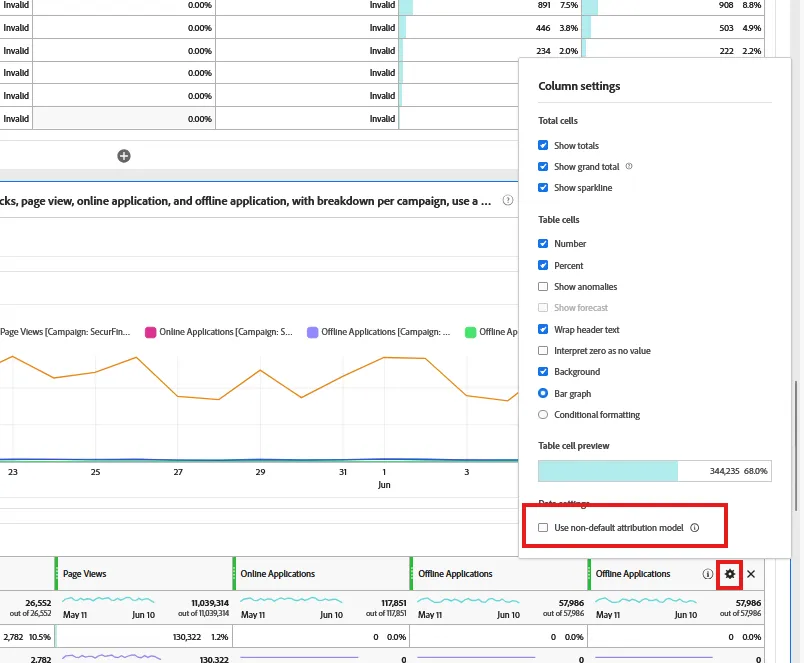Click the Page Views [Campaign: SecurFin... legend label
804x663 pixels.
point(65,332)
